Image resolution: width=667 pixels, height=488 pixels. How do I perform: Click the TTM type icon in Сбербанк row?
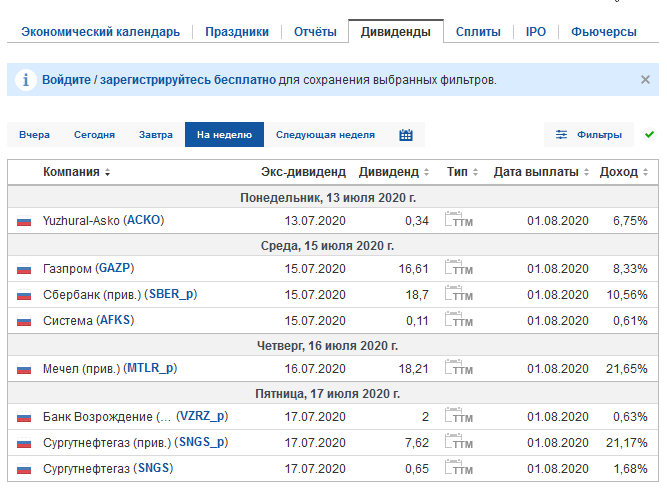459,293
